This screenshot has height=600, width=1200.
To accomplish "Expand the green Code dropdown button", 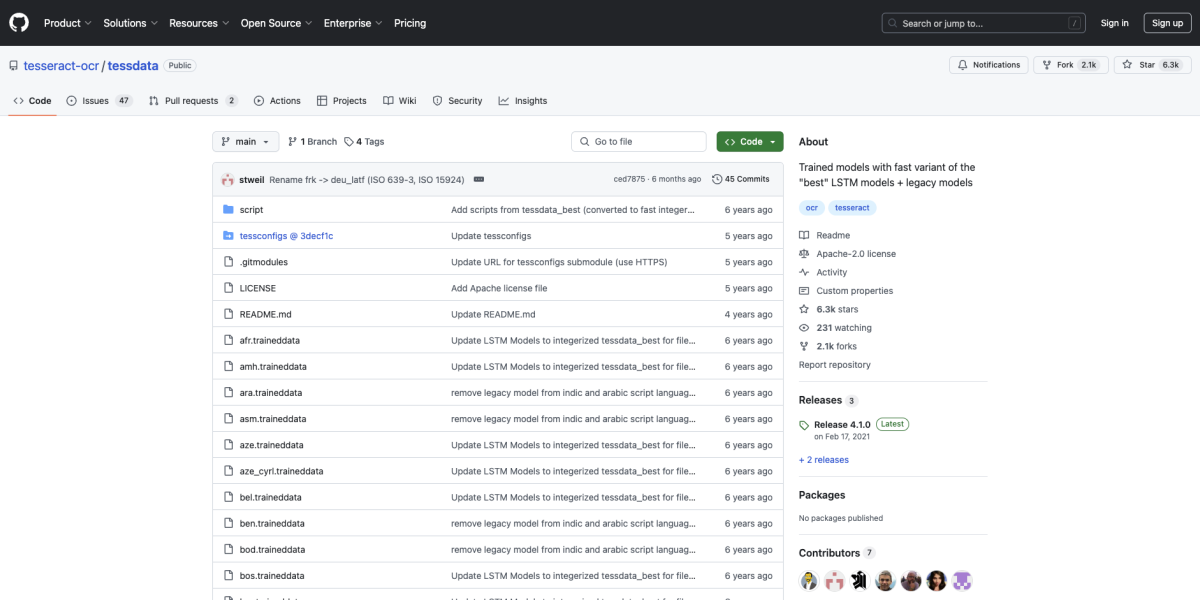I will click(x=750, y=142).
